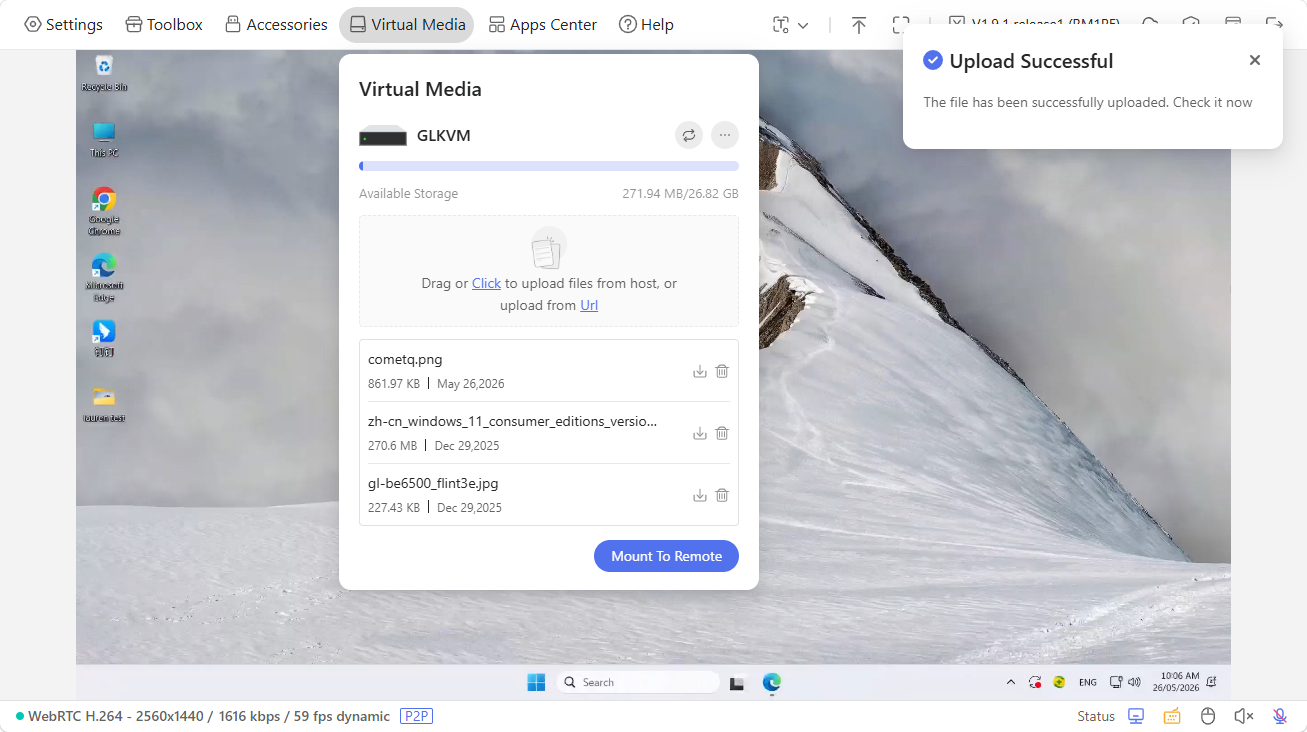Click the remote taskbar volume icon
Screen dimensions: 1307x732
pos(1134,682)
